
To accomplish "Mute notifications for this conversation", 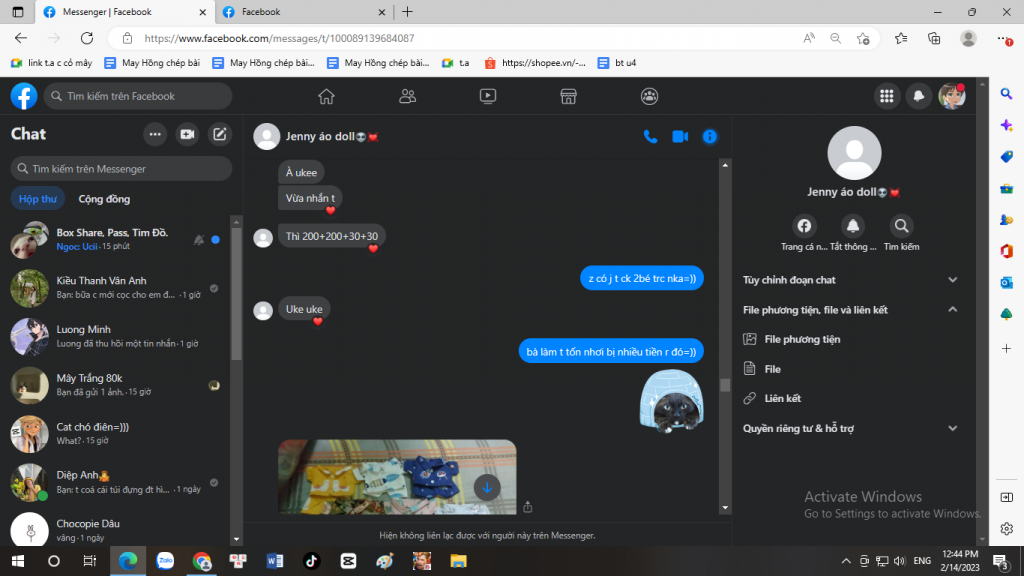I will [x=853, y=226].
